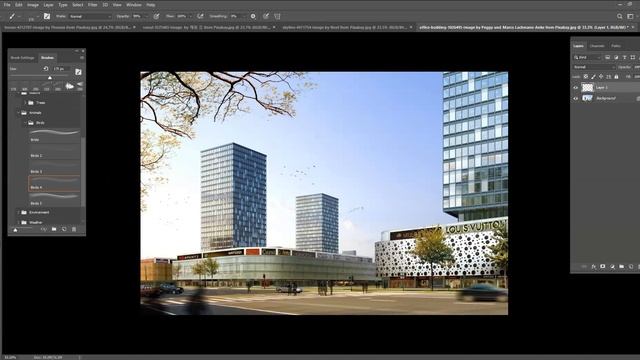
Task: Adjust brush thumbnail size slider at panel bottom
Action: pos(16,230)
